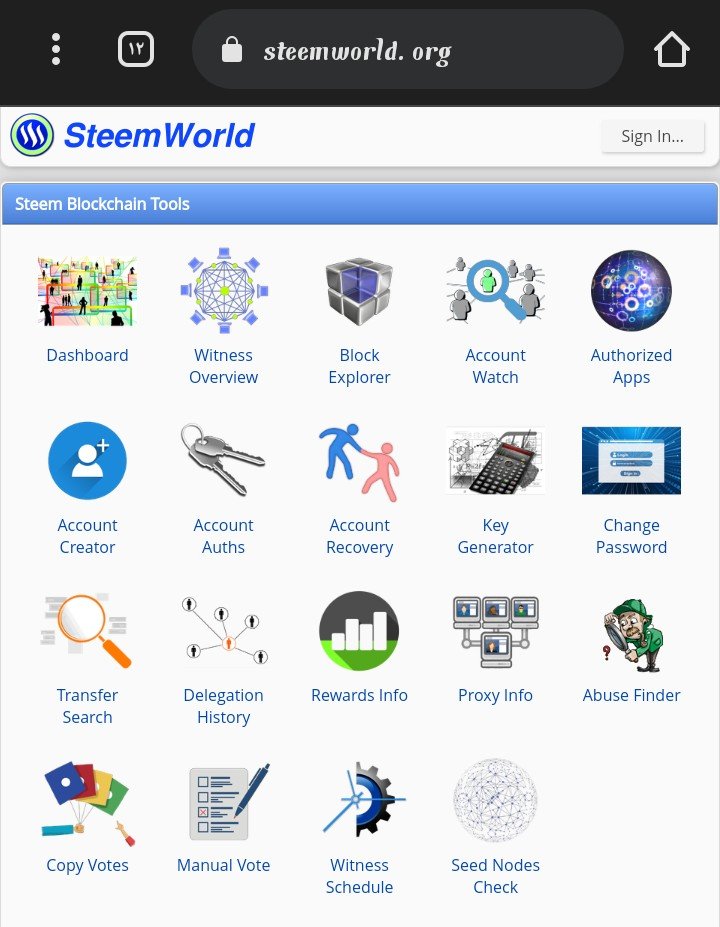Follow the Manual Vote text link
Image resolution: width=720 pixels, height=927 pixels.
223,866
